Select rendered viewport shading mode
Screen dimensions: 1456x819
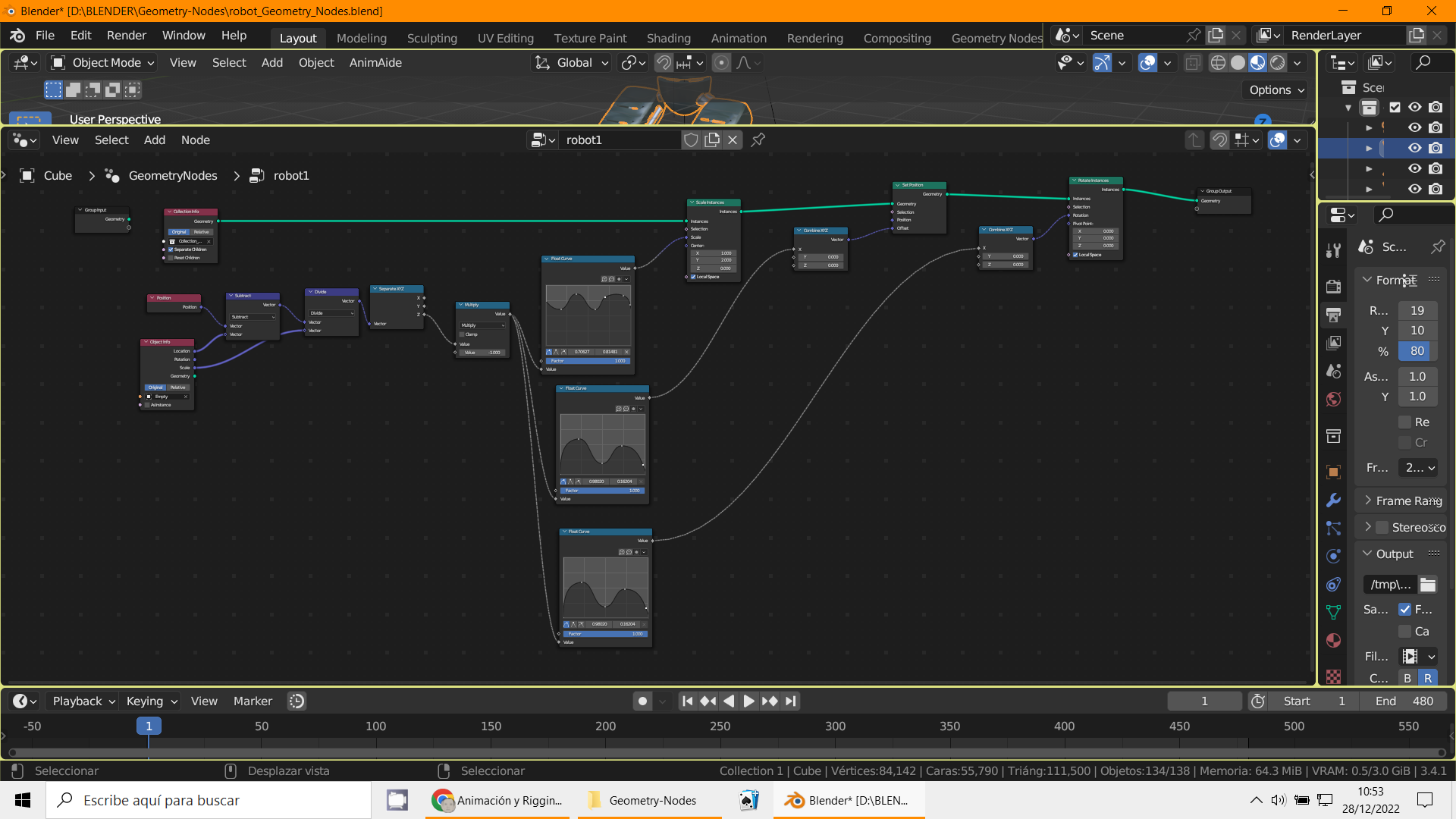pos(1278,63)
